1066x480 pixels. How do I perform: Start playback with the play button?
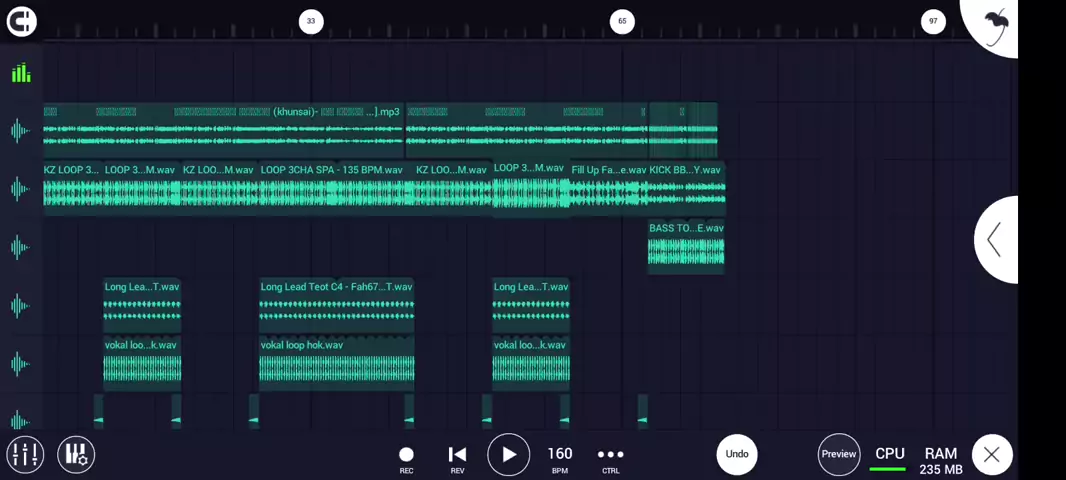(x=509, y=454)
